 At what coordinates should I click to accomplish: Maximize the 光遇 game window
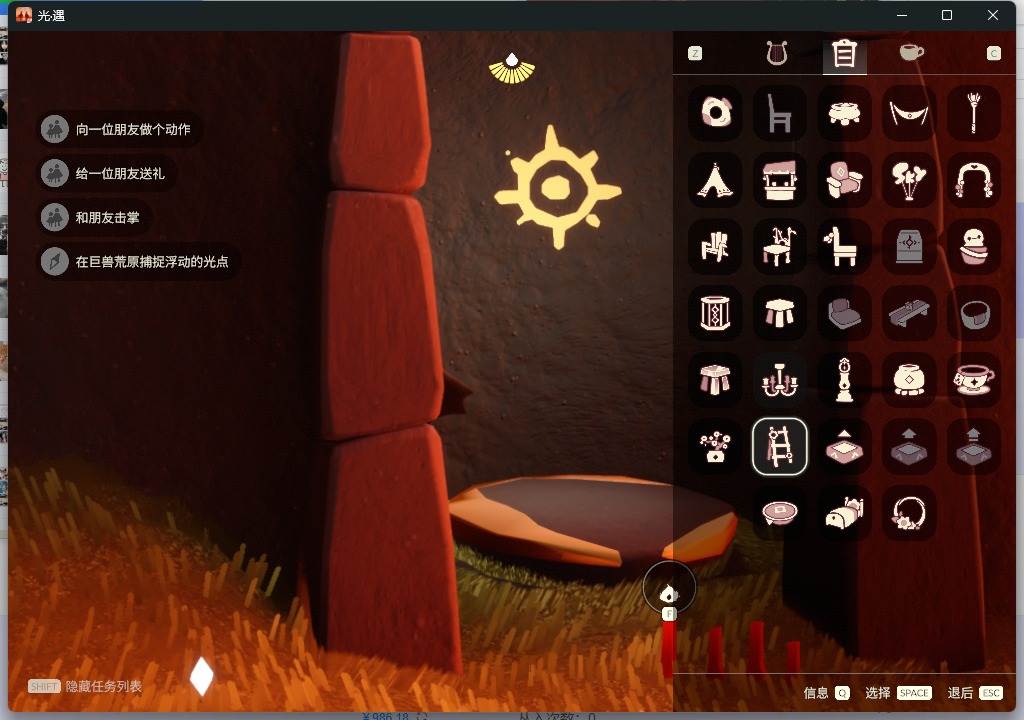click(x=947, y=15)
